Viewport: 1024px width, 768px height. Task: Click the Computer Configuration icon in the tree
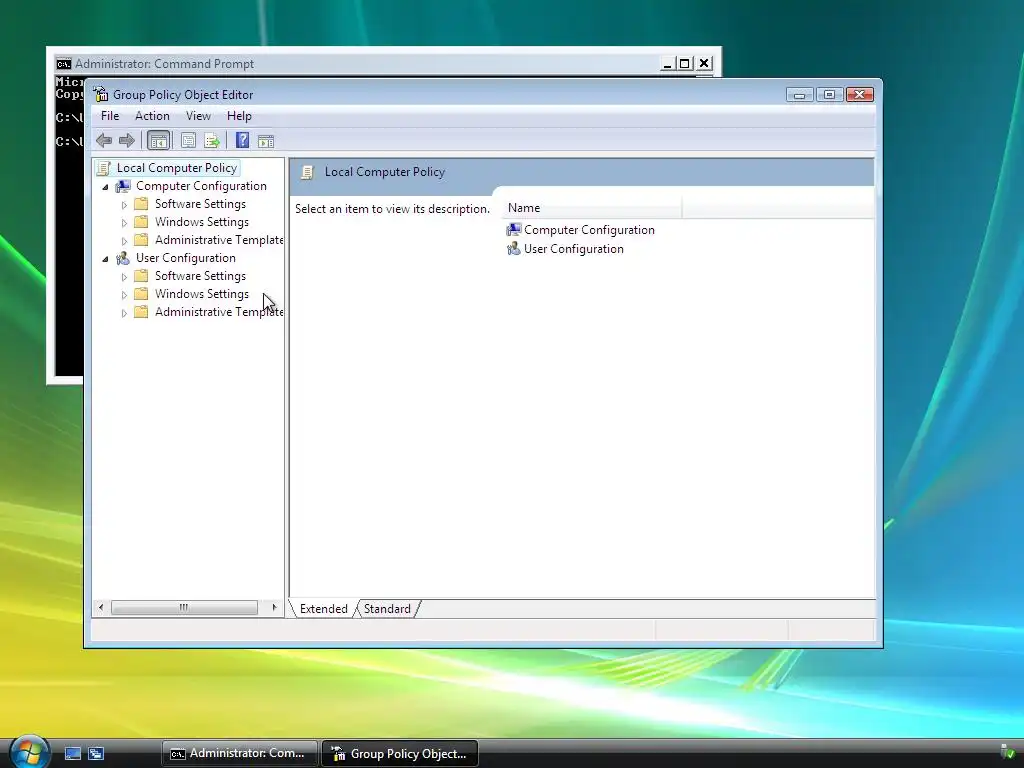point(123,187)
